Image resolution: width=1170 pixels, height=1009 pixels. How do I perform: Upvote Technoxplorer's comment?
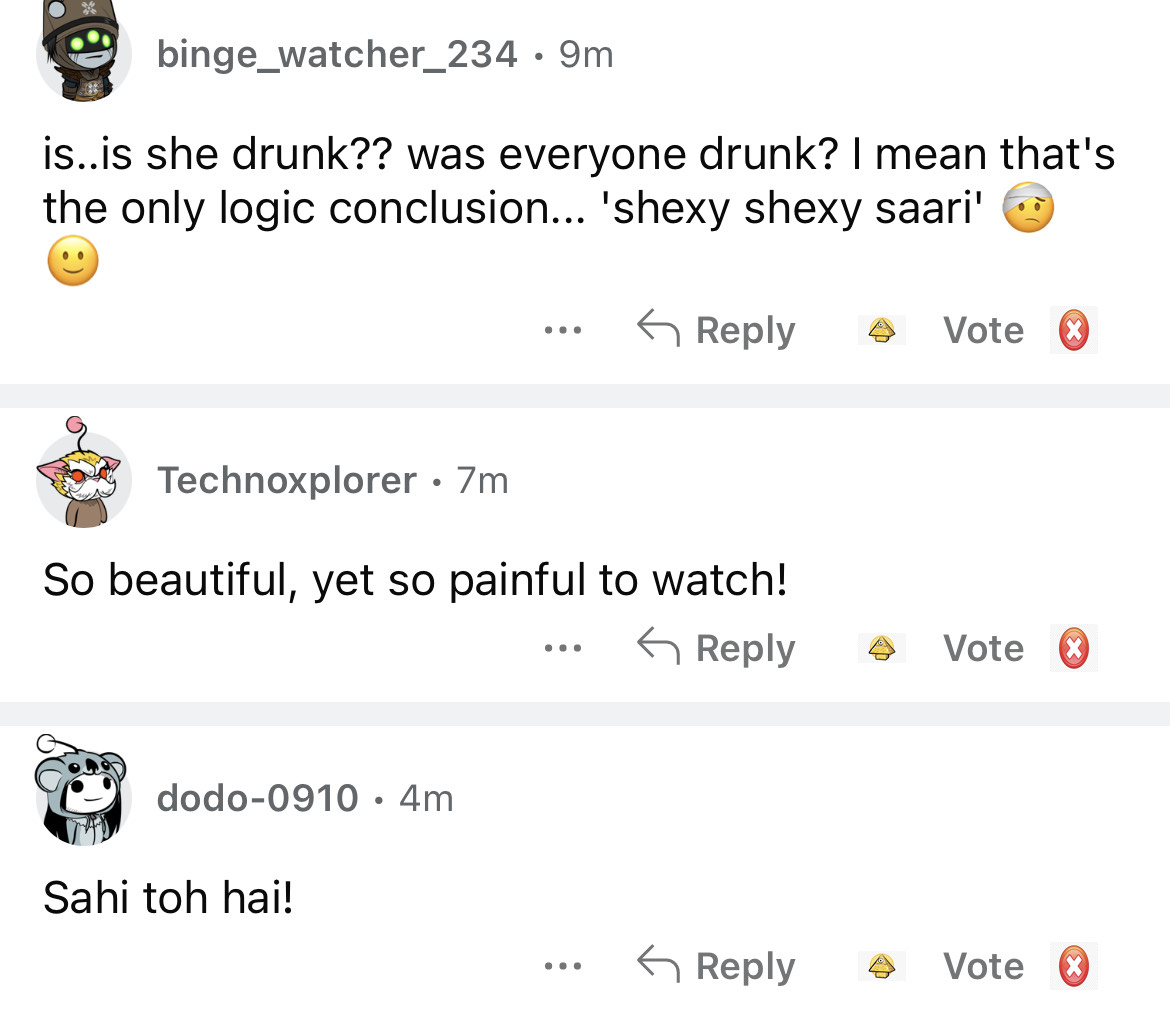881,648
